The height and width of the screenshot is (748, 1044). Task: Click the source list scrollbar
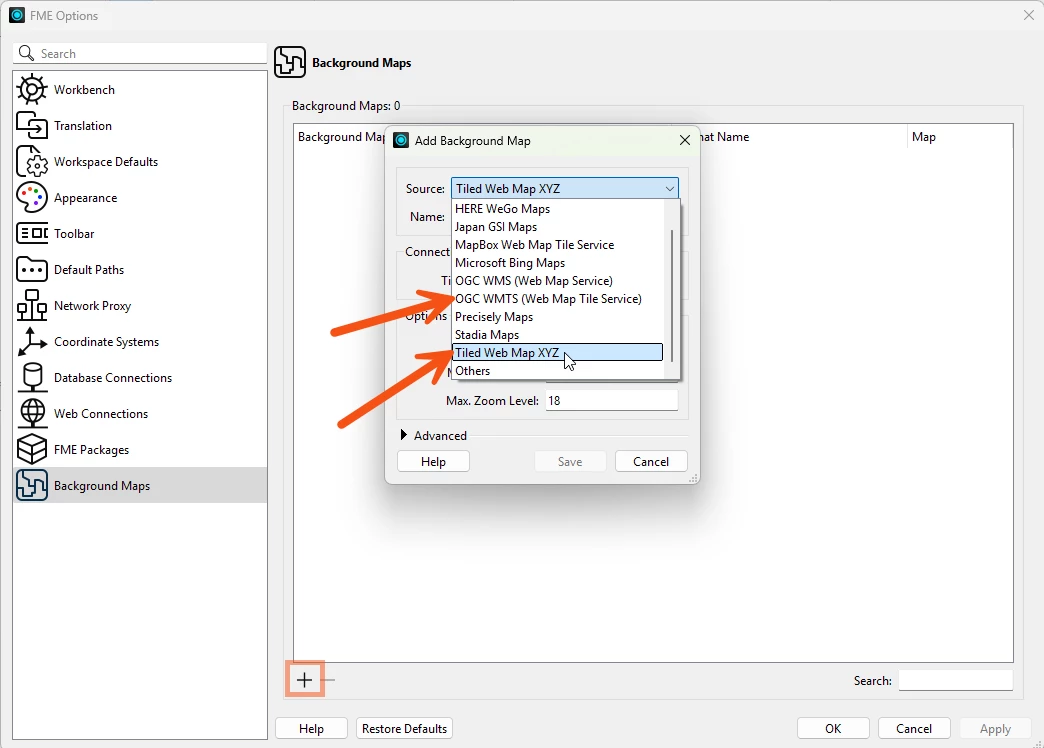click(672, 295)
